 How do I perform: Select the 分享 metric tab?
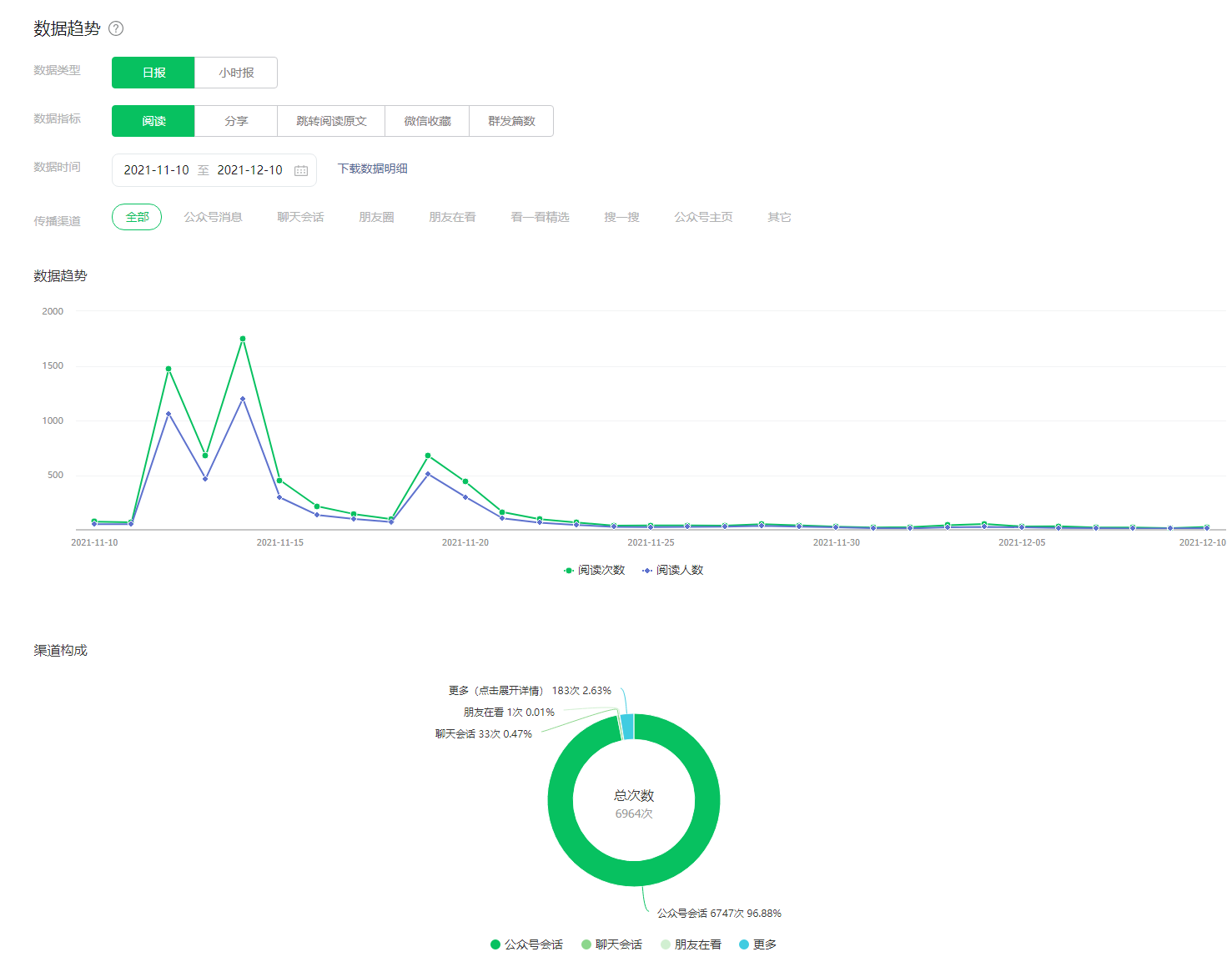pyautogui.click(x=236, y=121)
